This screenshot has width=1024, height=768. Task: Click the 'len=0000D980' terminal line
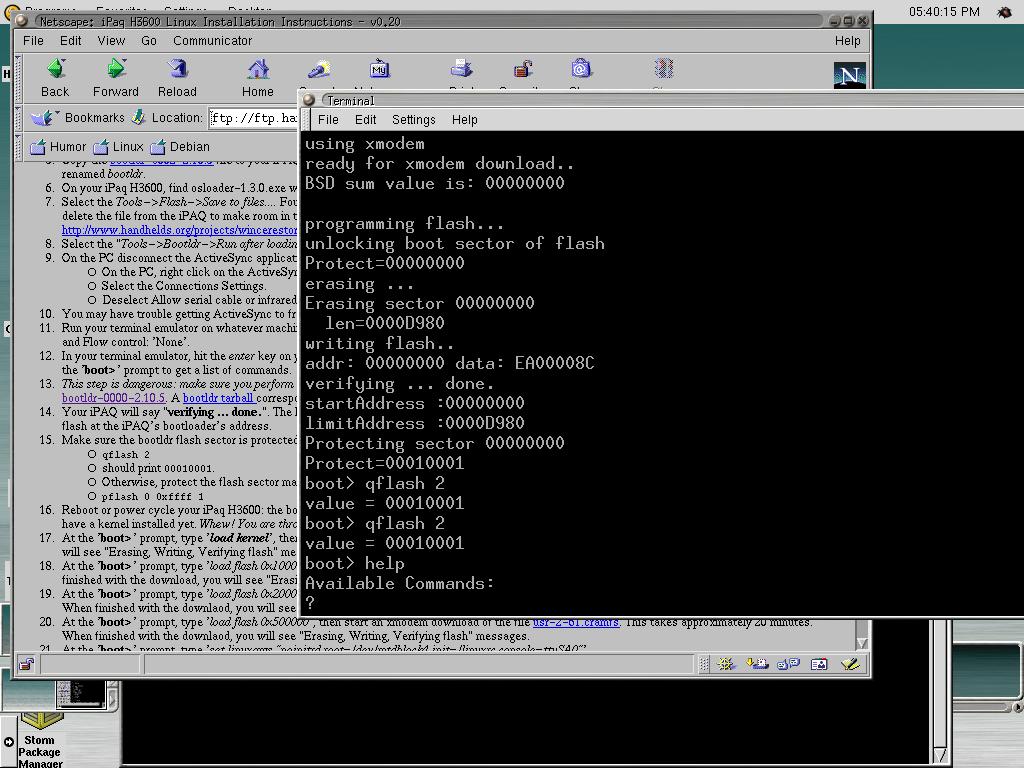pyautogui.click(x=385, y=323)
